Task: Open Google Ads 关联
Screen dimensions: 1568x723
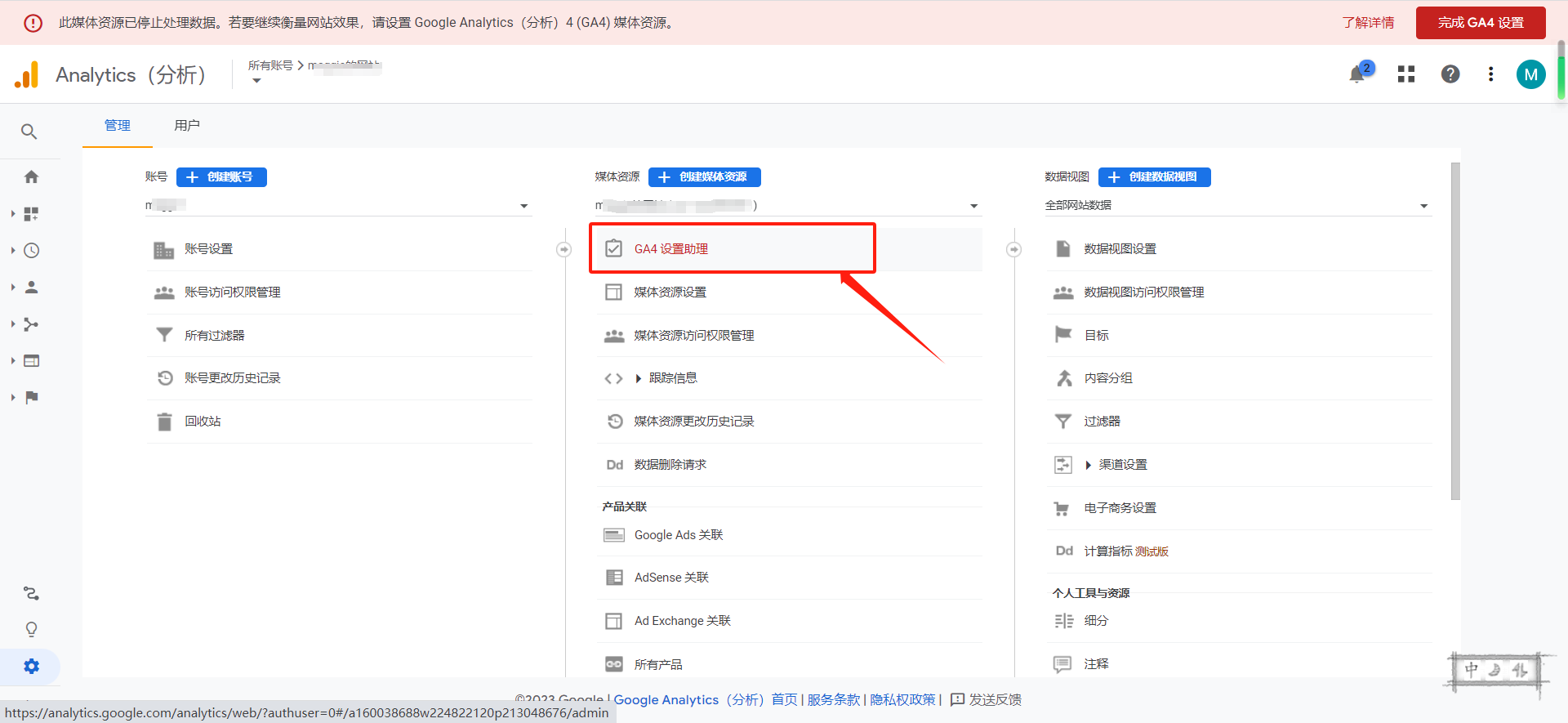Action: coord(789,535)
